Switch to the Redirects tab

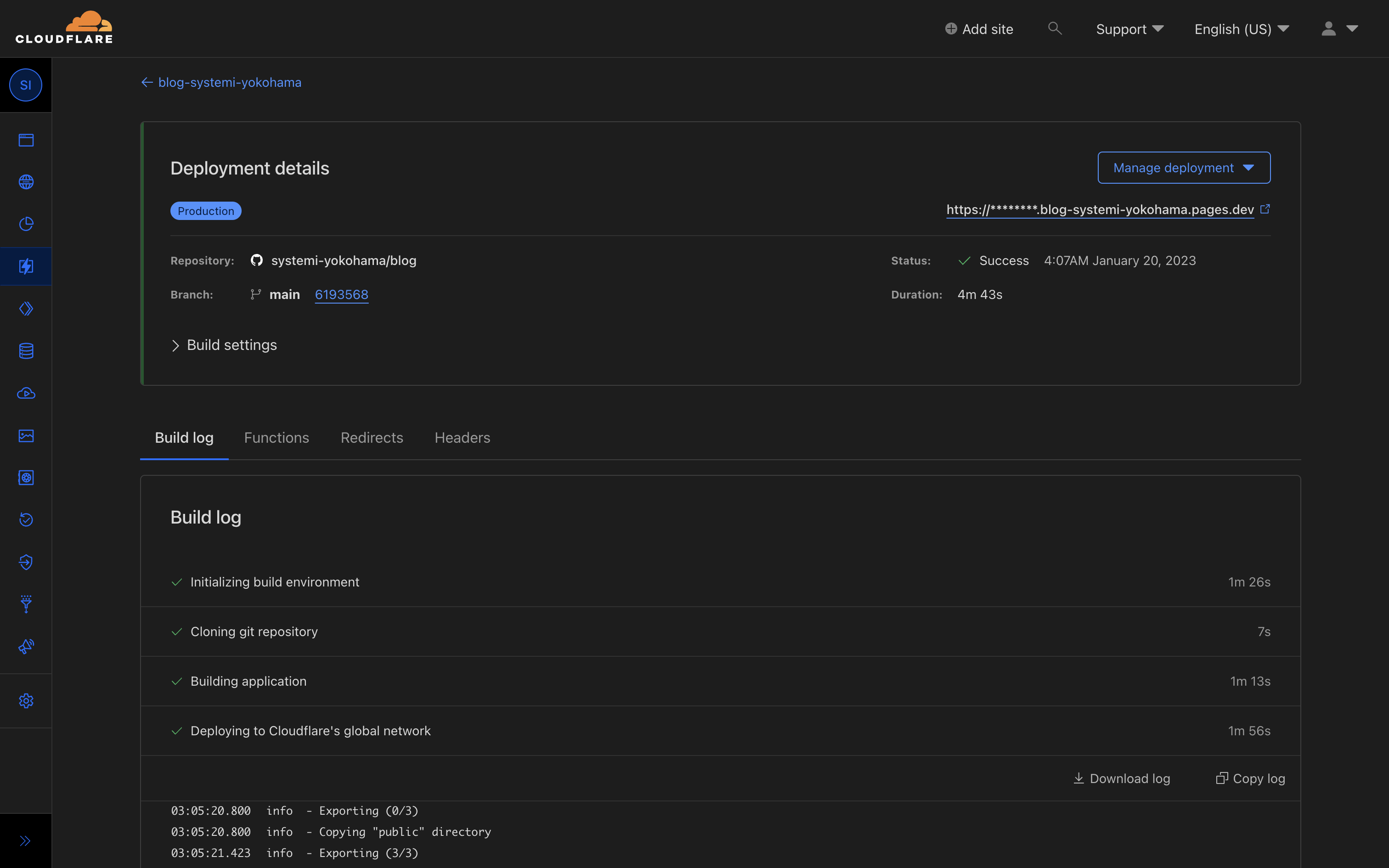[x=372, y=437]
